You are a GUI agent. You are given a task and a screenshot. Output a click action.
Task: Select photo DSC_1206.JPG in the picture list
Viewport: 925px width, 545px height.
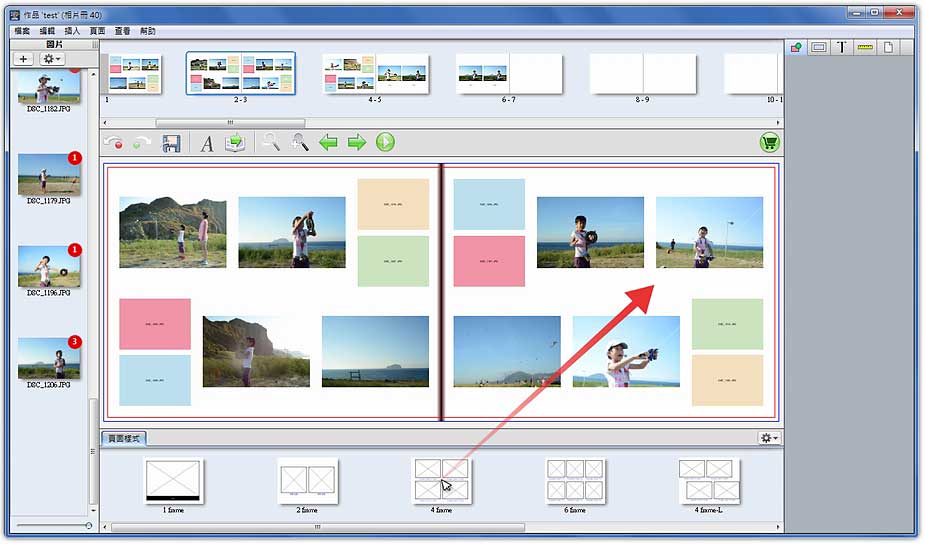pos(49,359)
